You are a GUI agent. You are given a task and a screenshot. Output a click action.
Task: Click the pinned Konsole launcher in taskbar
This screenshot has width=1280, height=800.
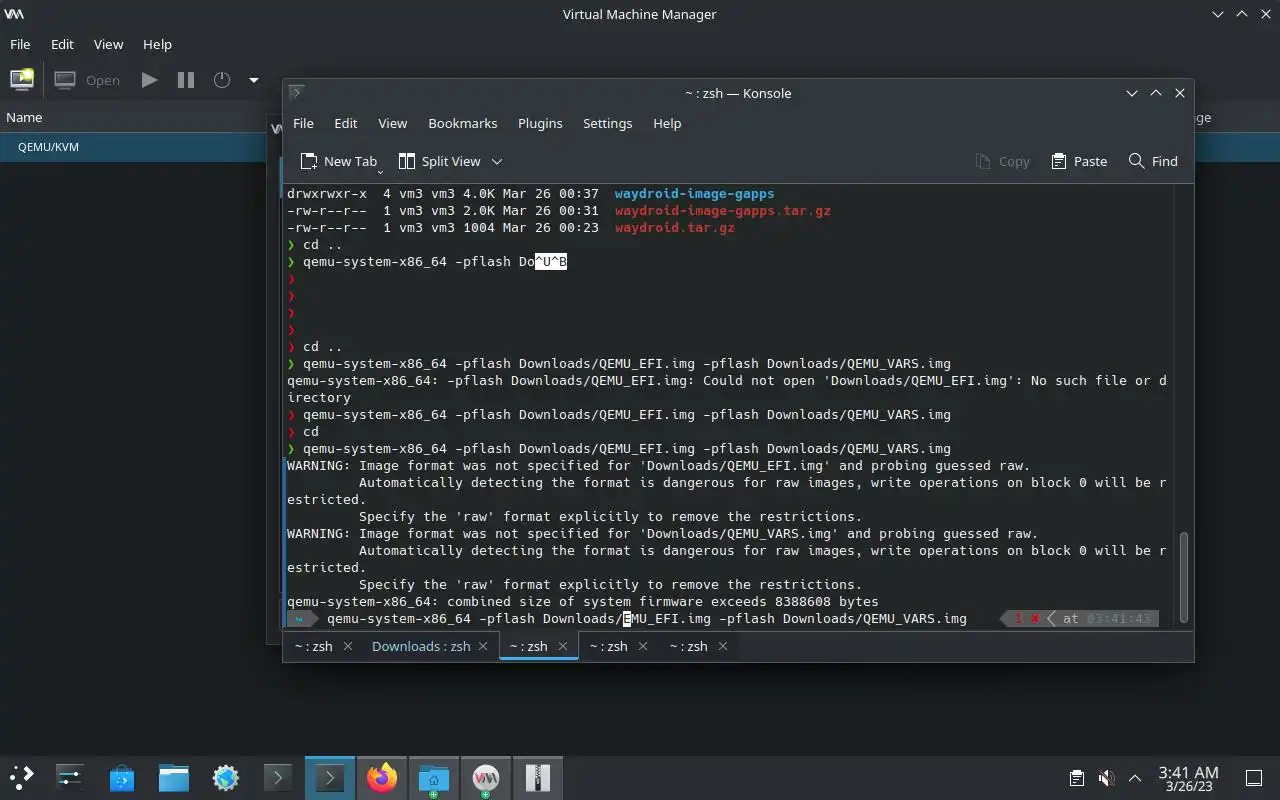[277, 777]
